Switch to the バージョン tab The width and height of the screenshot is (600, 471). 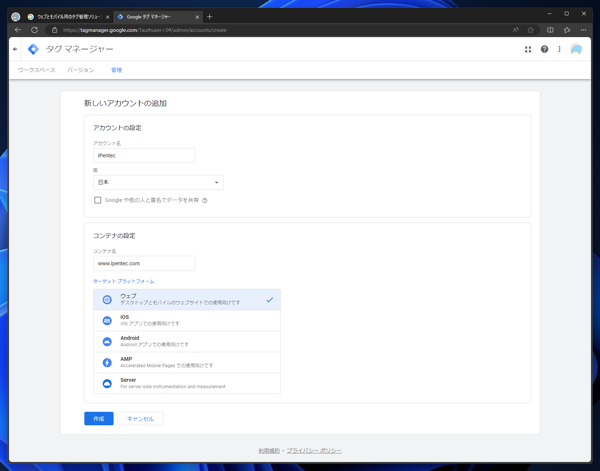coord(80,70)
